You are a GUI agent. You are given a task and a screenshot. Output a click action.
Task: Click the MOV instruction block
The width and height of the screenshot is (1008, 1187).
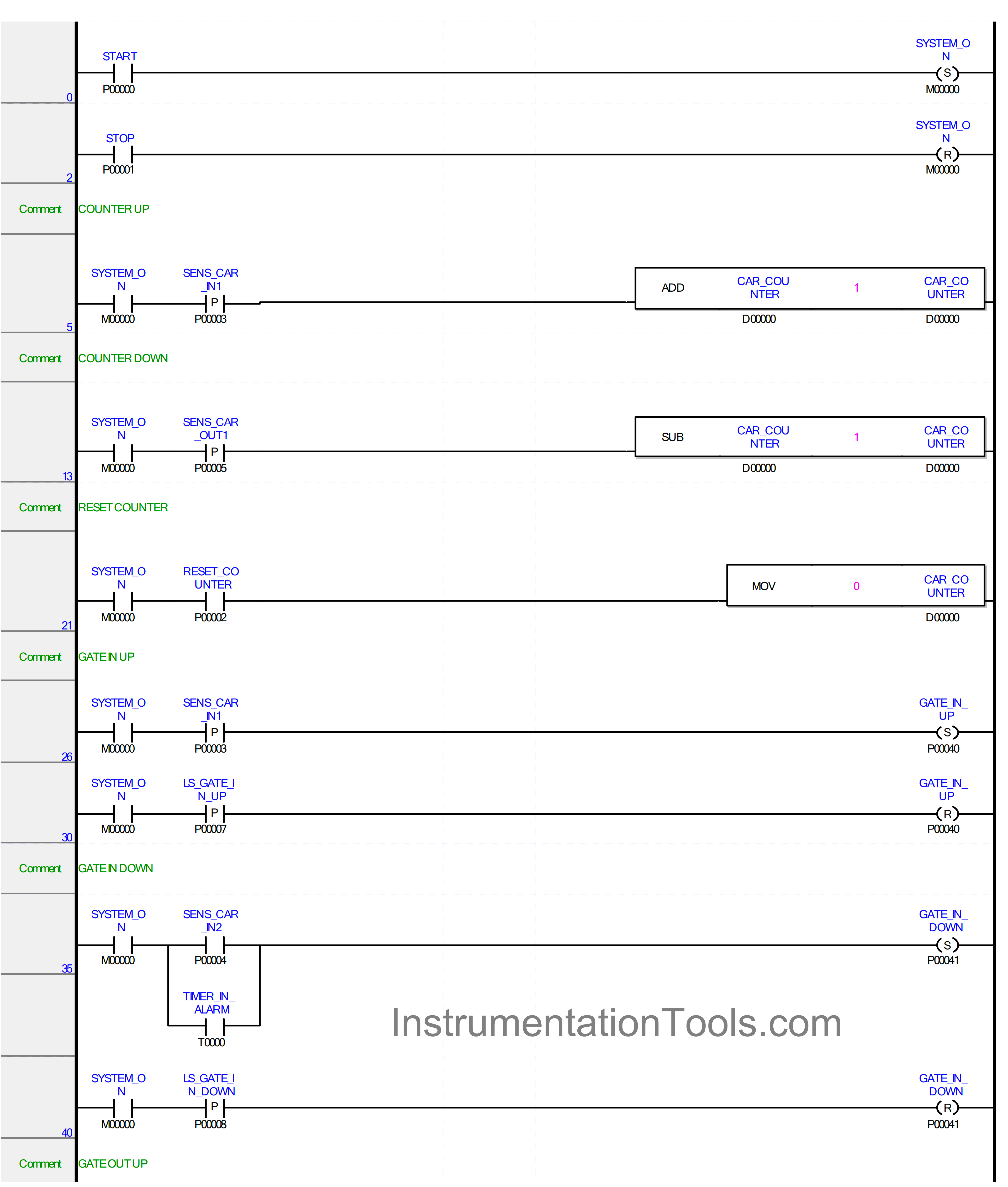coord(856,586)
